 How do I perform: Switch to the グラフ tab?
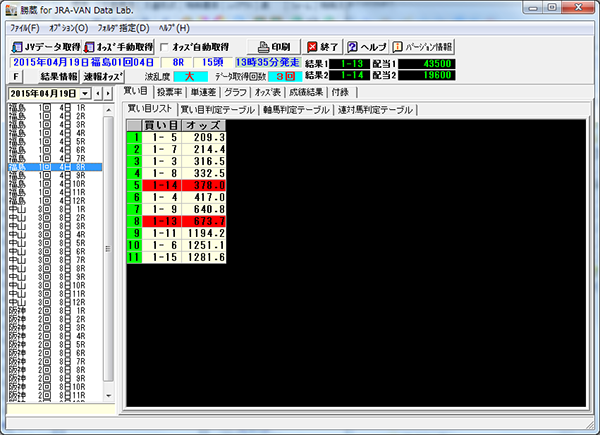235,92
